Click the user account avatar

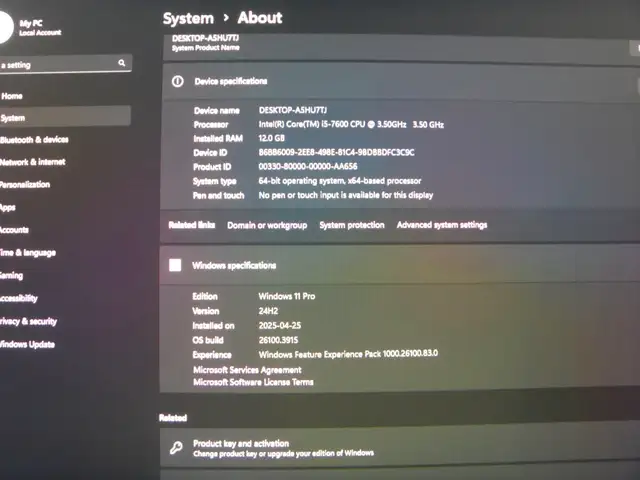[x=5, y=27]
